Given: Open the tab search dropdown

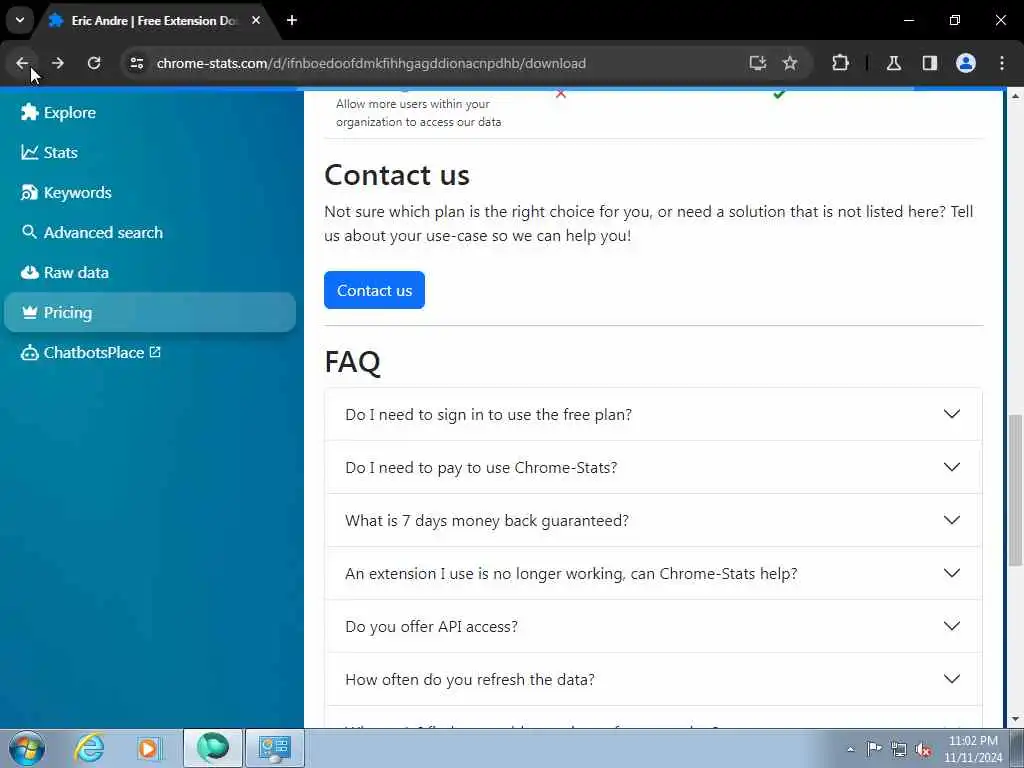Looking at the screenshot, I should 20,20.
